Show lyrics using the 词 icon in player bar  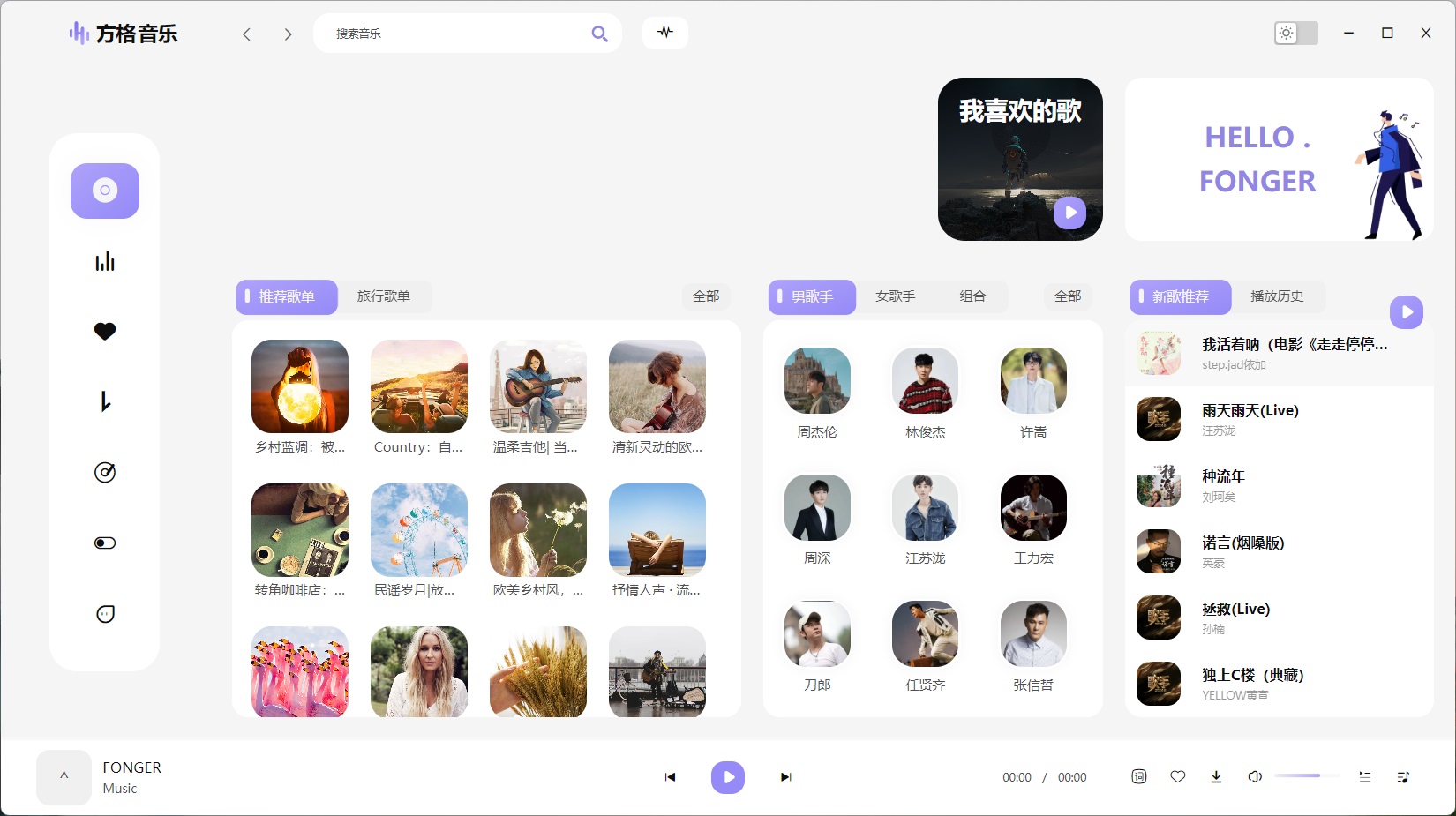[1138, 777]
